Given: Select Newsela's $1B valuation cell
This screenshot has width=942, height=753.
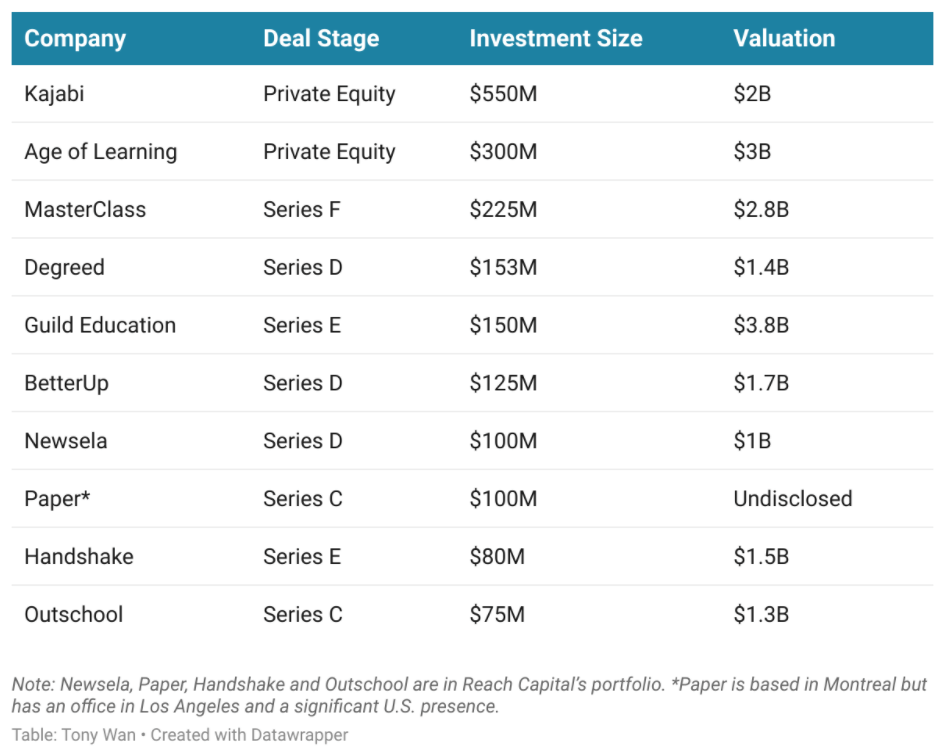Looking at the screenshot, I should (x=752, y=441).
